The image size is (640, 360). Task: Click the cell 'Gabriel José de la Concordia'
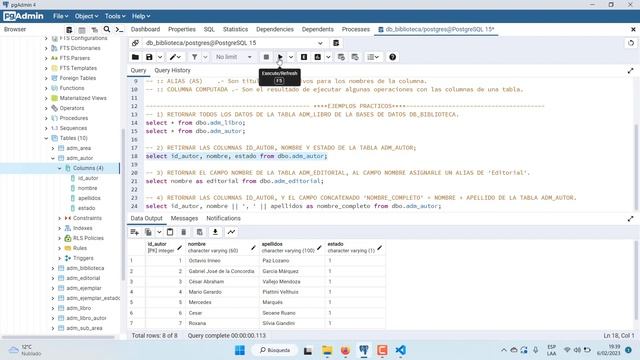point(222,271)
